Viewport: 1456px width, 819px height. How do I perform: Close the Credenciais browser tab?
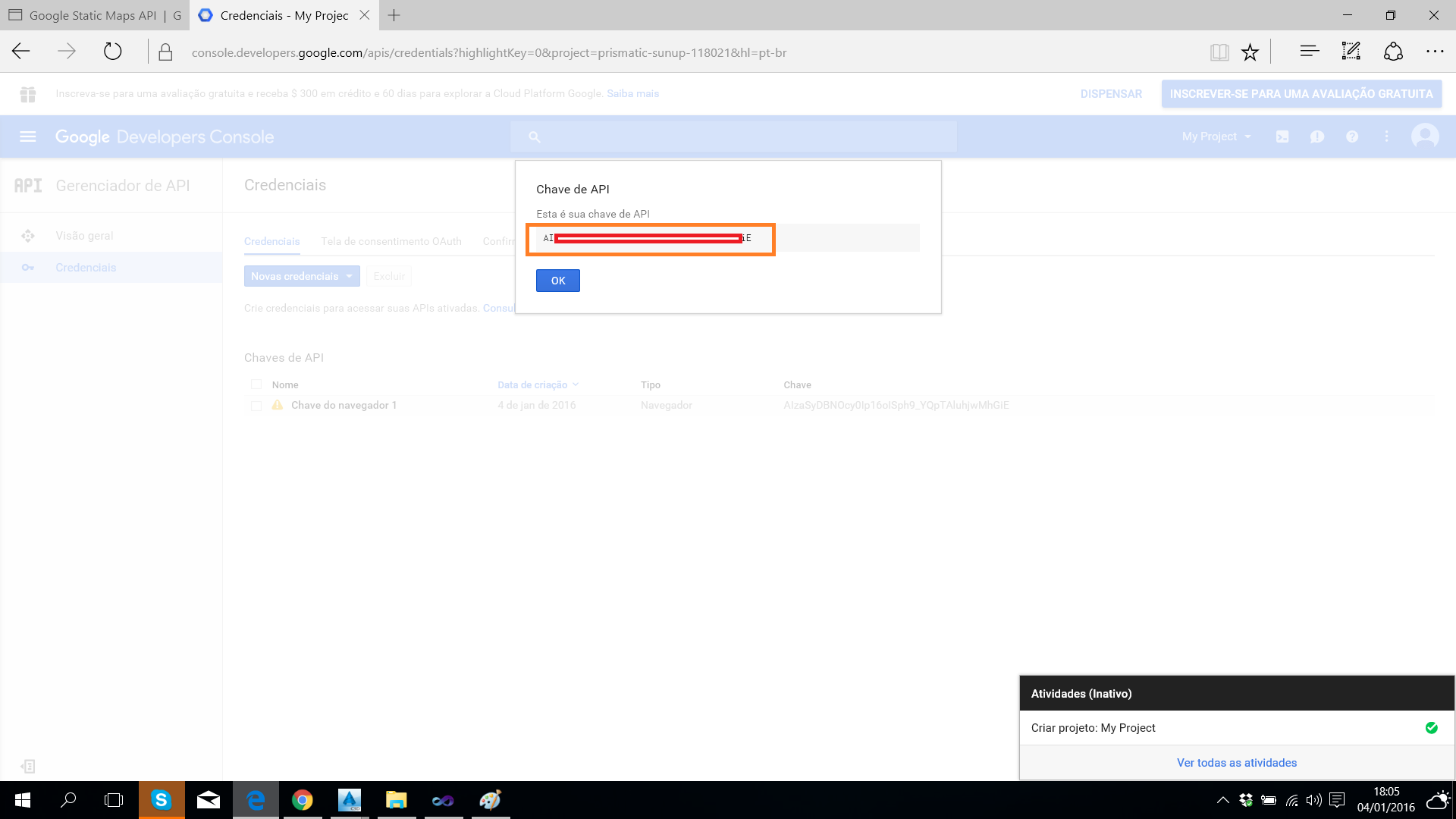point(365,15)
